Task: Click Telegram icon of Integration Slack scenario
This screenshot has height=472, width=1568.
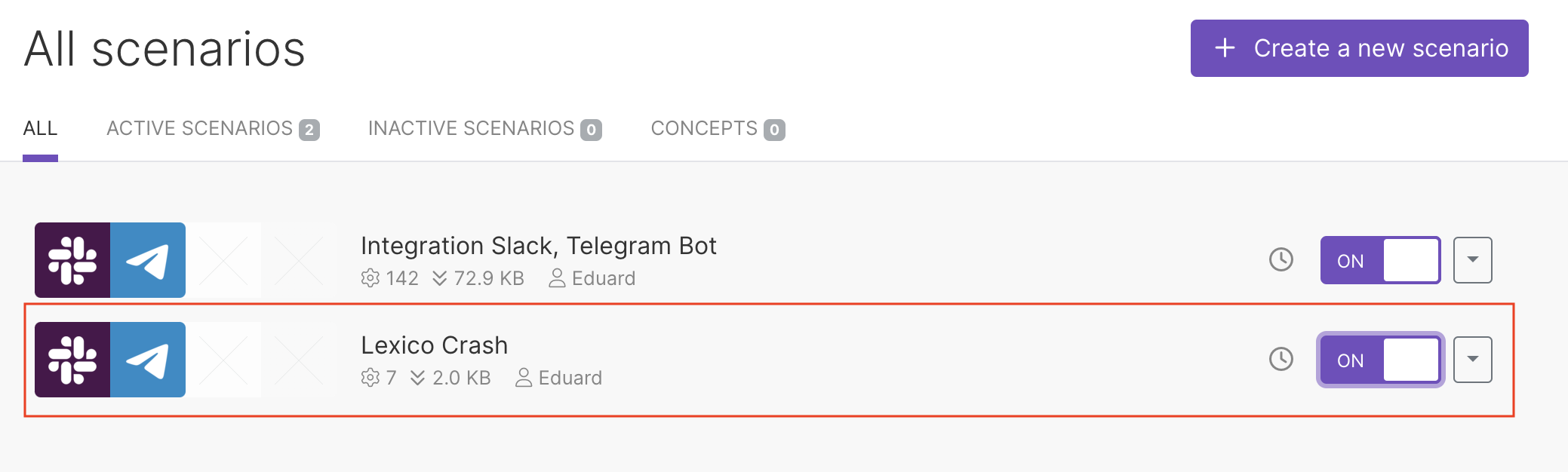Action: pos(148,260)
